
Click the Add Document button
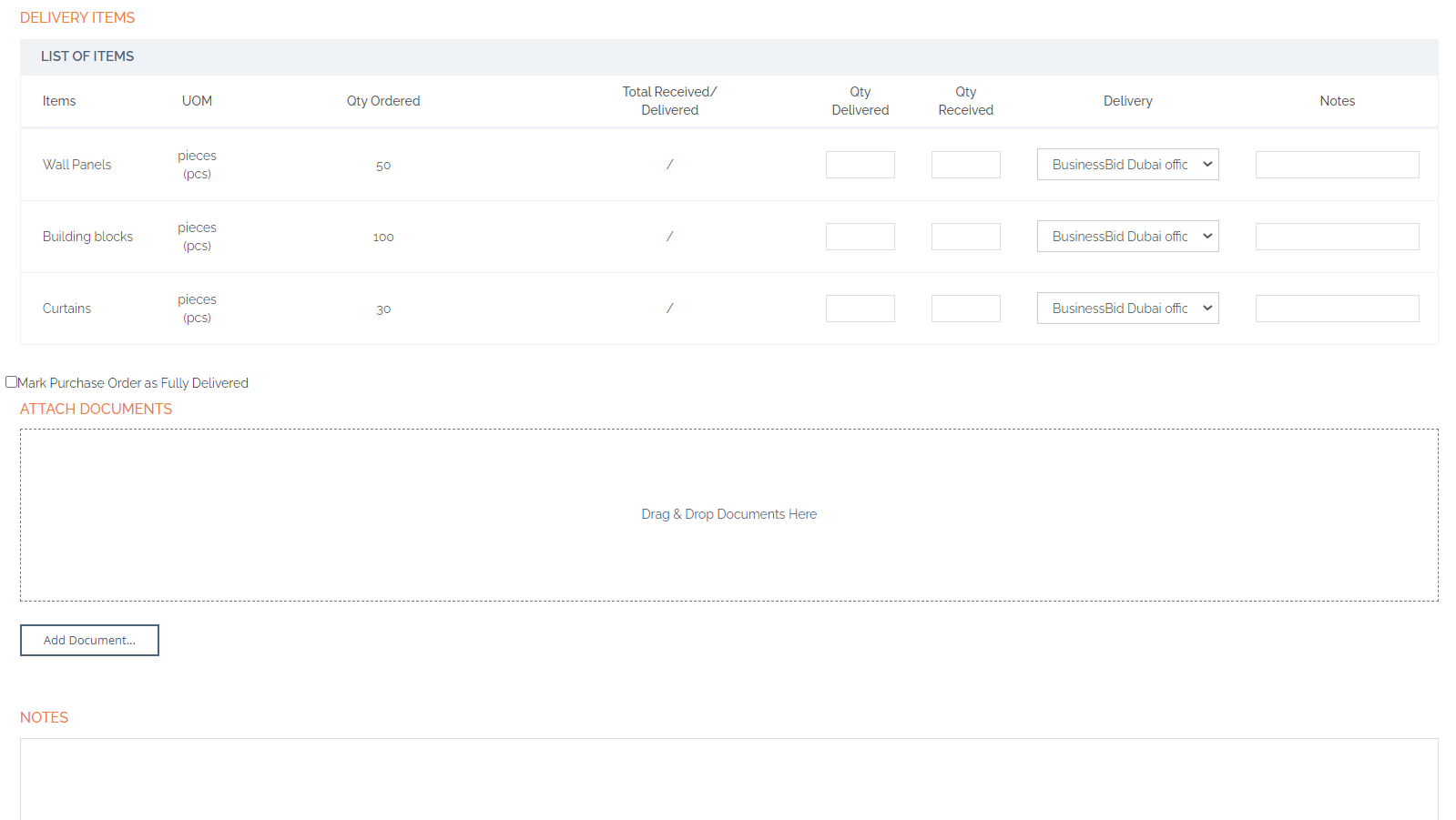pos(89,640)
